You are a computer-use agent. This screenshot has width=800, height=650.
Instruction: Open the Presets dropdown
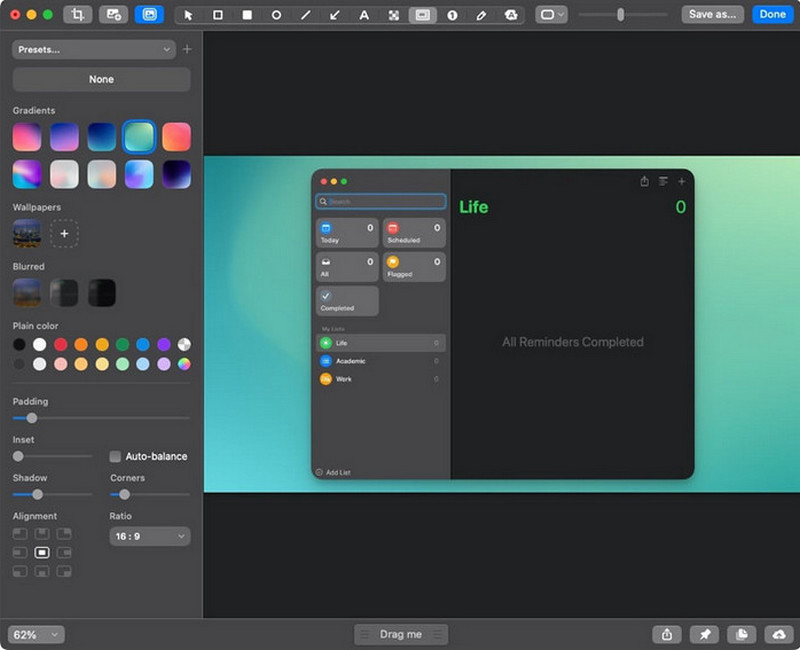[94, 49]
